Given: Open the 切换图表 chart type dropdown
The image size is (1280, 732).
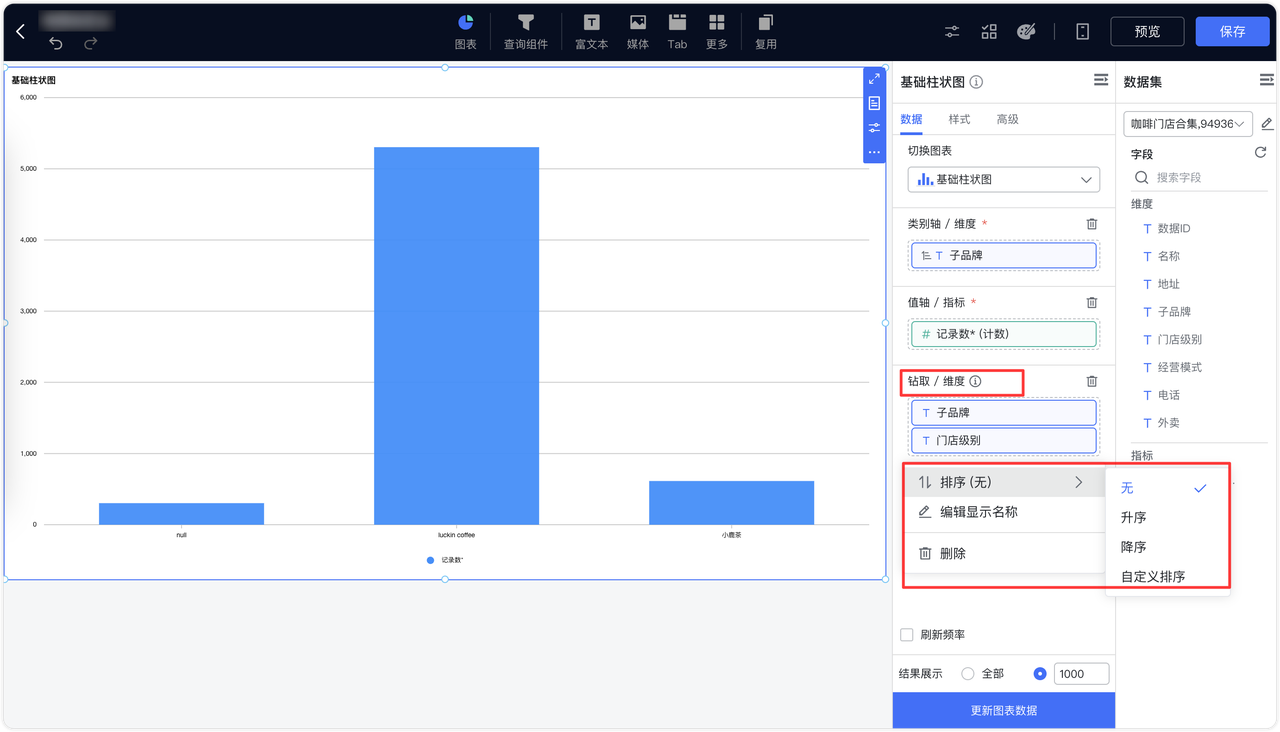Looking at the screenshot, I should click(x=1004, y=180).
